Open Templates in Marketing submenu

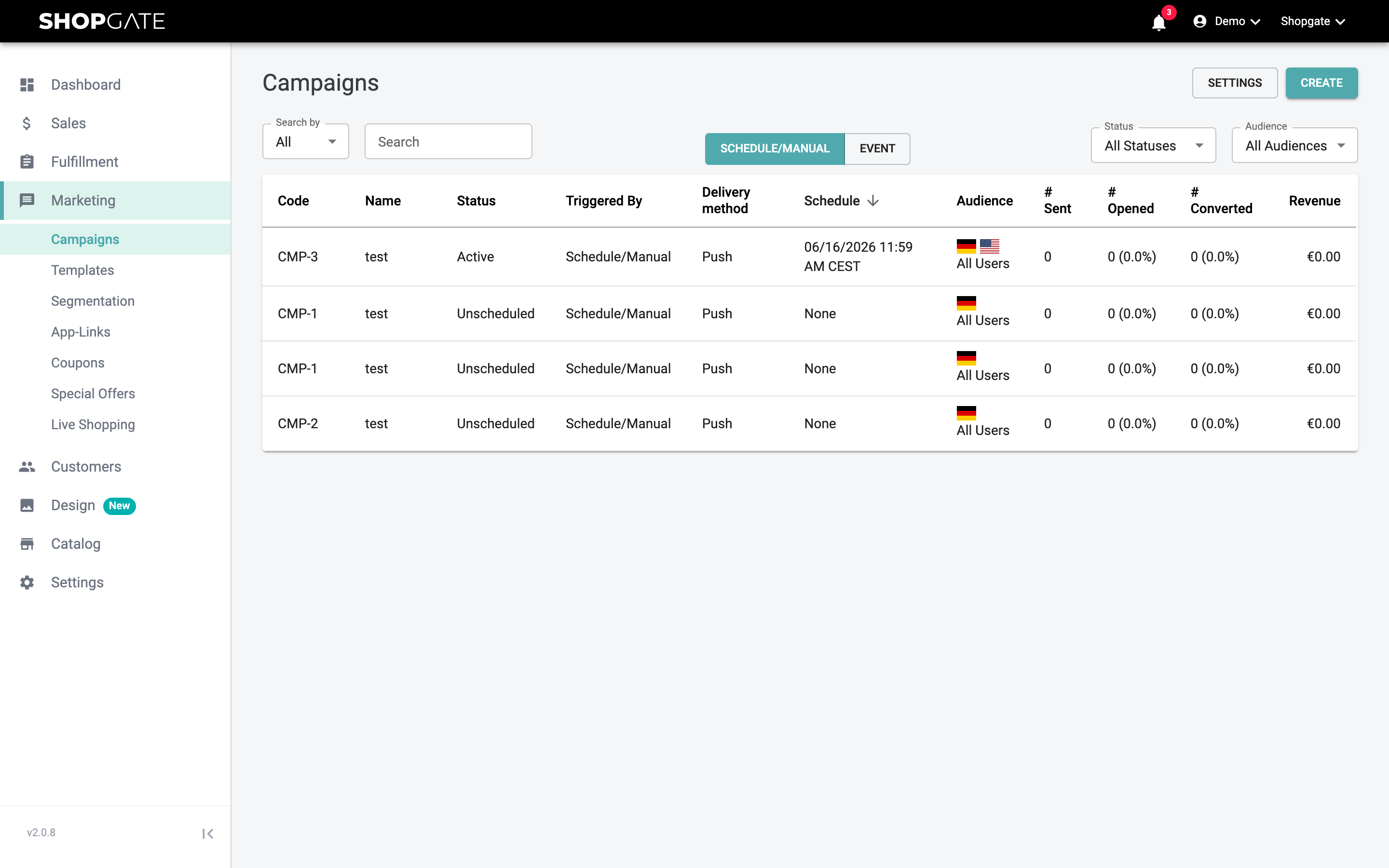[x=82, y=270]
